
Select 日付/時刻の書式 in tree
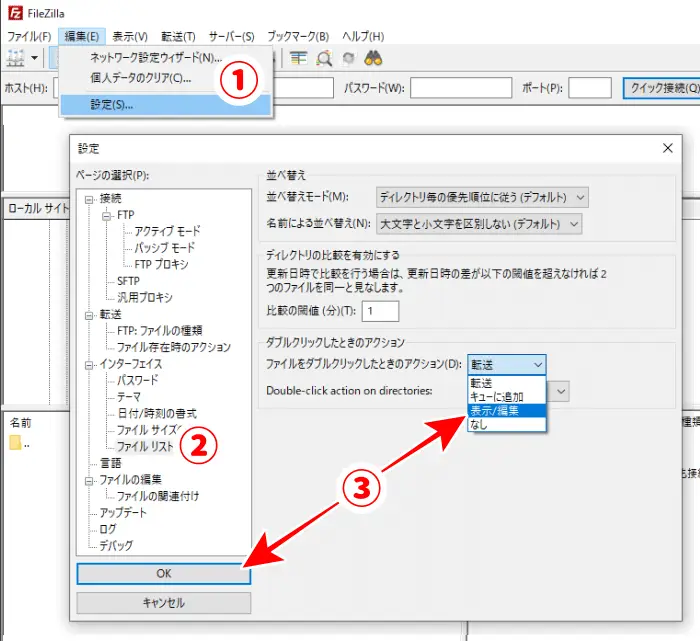157,413
